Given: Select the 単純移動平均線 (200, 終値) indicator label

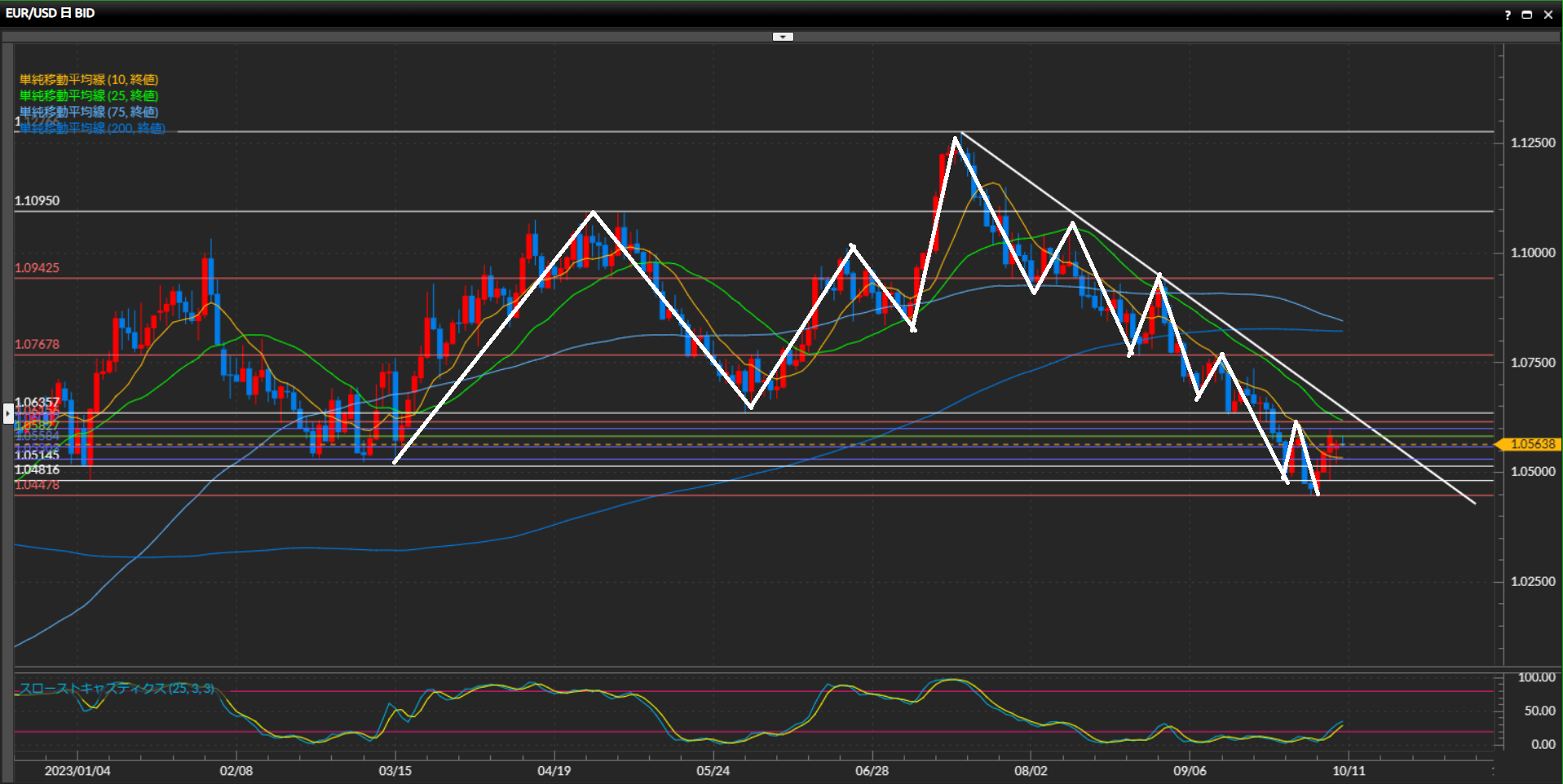Looking at the screenshot, I should pos(92,128).
